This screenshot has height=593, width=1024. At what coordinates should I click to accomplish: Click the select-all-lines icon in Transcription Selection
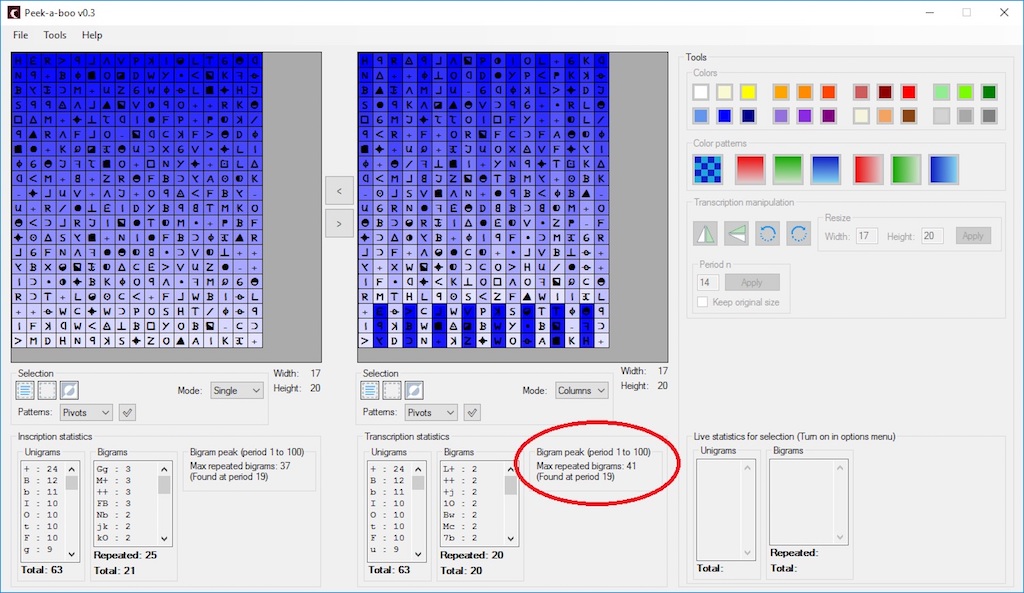pos(370,391)
